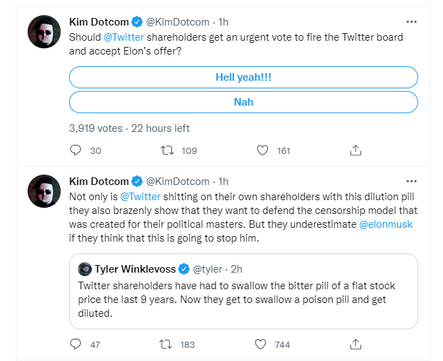Open the @Twitter mention in second tweet
443x361 pixels.
click(x=140, y=197)
